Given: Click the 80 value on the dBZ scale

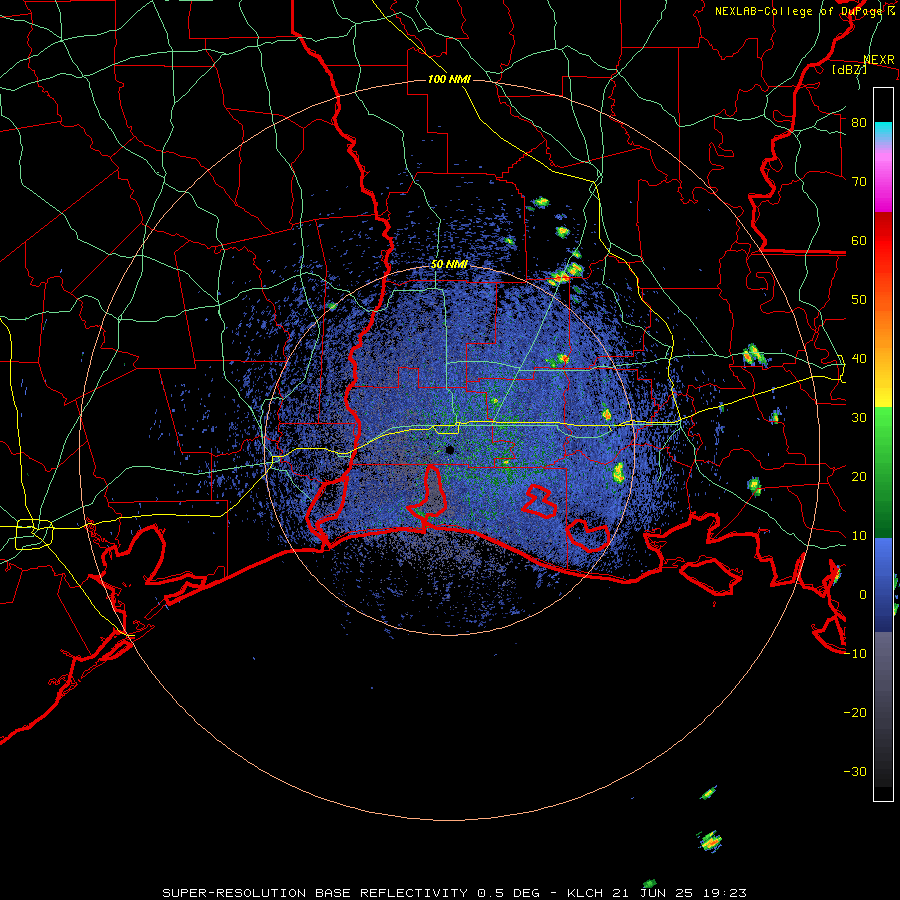Looking at the screenshot, I should coord(859,122).
